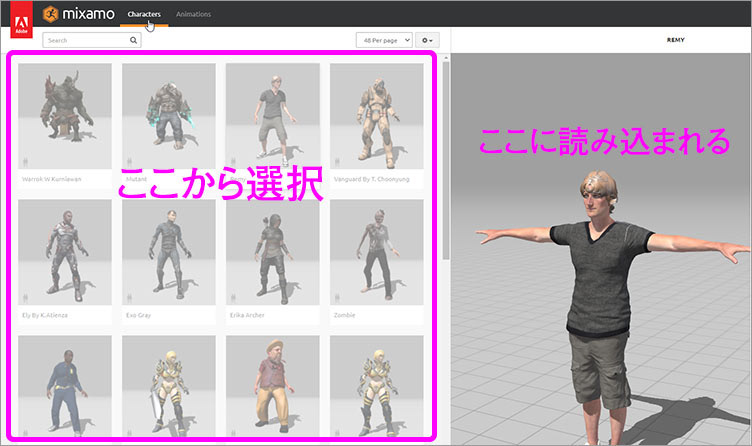Select the Remy character thumbnail
This screenshot has height=446, width=752.
click(x=272, y=116)
